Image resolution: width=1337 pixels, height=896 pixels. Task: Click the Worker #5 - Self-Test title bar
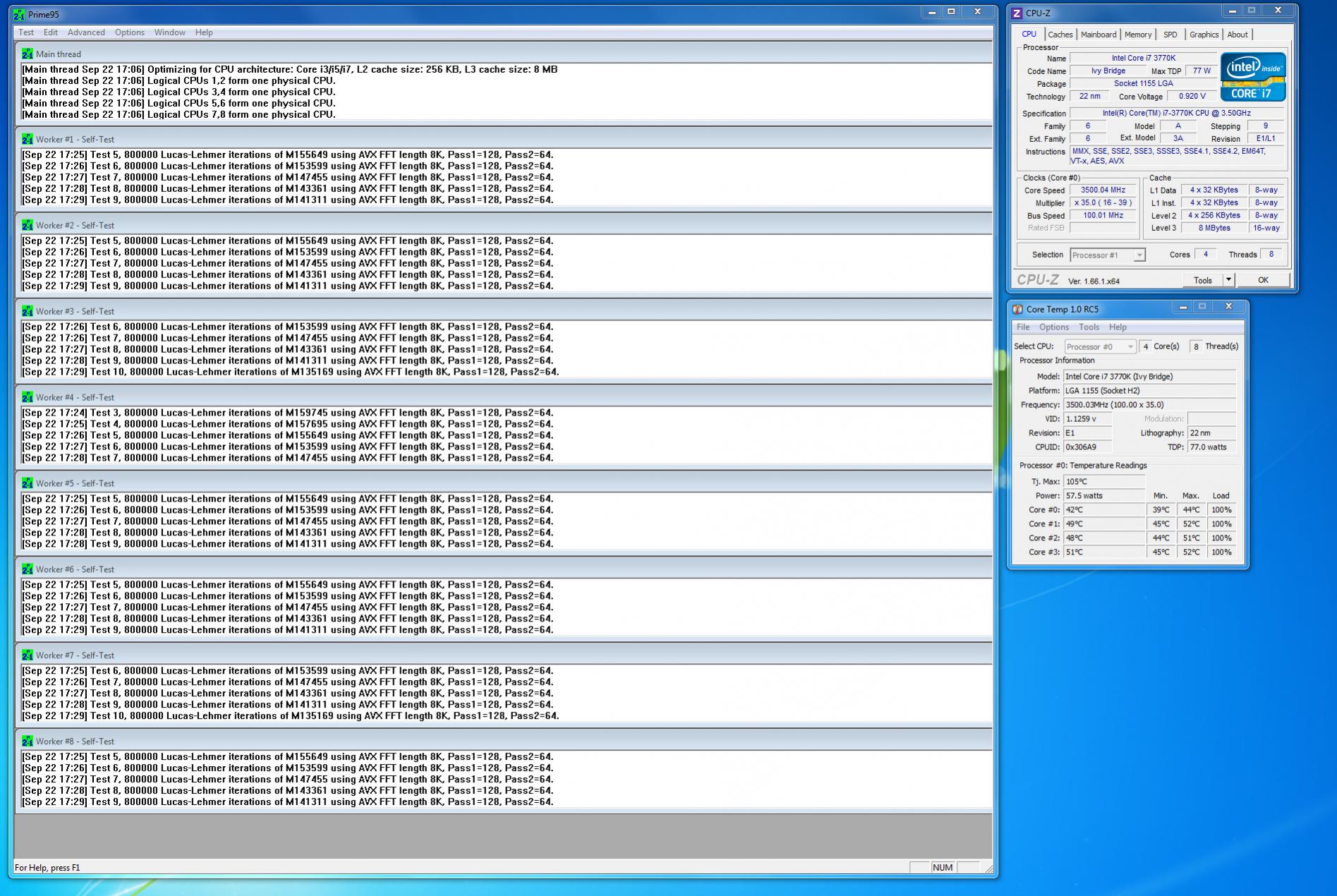[x=504, y=483]
